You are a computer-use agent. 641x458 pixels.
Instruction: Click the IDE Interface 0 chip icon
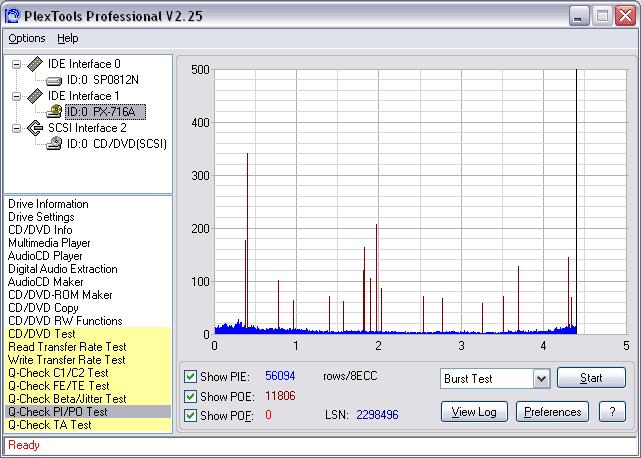pos(35,64)
